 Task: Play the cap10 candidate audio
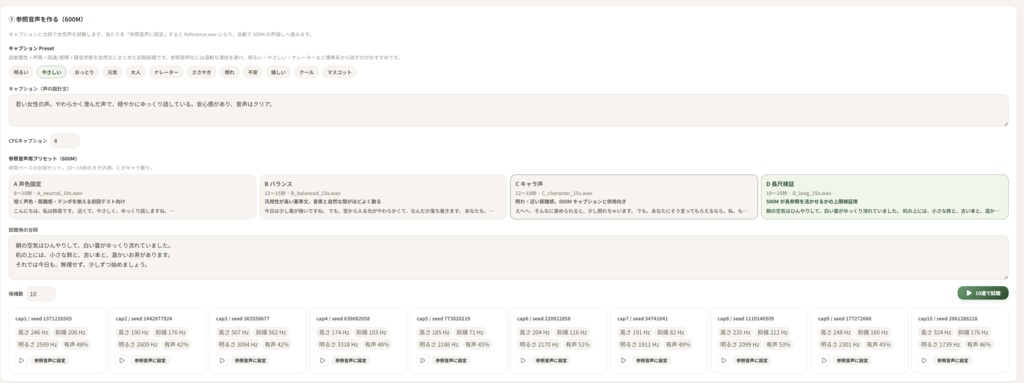click(924, 360)
